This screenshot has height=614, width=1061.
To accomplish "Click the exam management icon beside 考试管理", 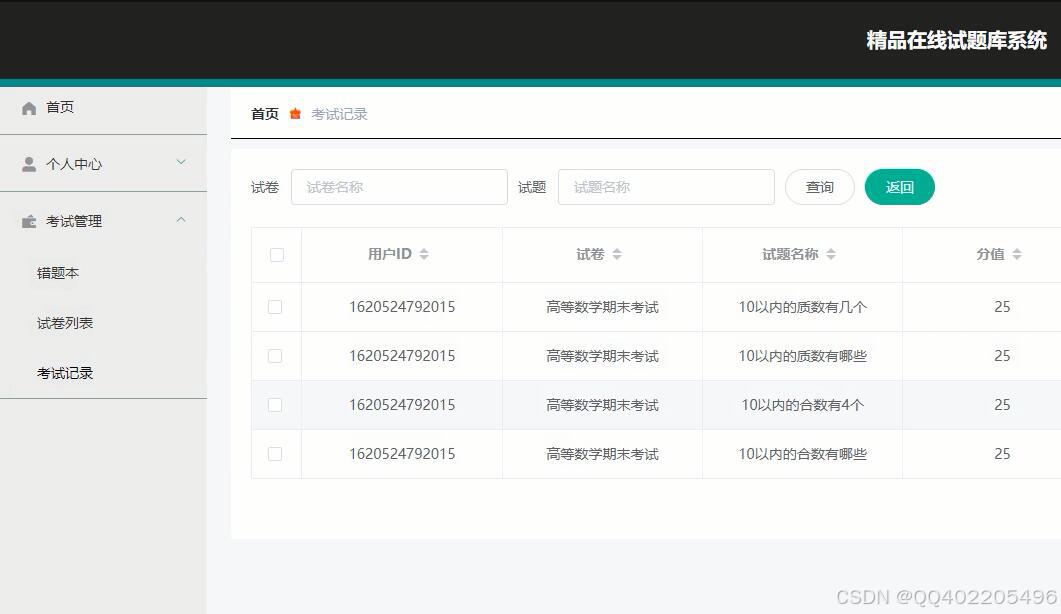I will click(x=29, y=221).
